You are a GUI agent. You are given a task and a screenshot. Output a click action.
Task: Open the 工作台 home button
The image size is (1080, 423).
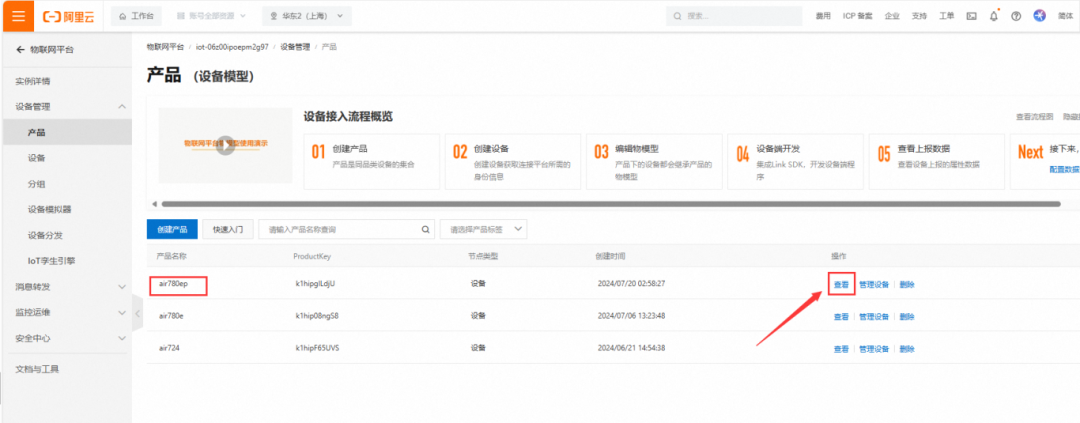point(136,16)
